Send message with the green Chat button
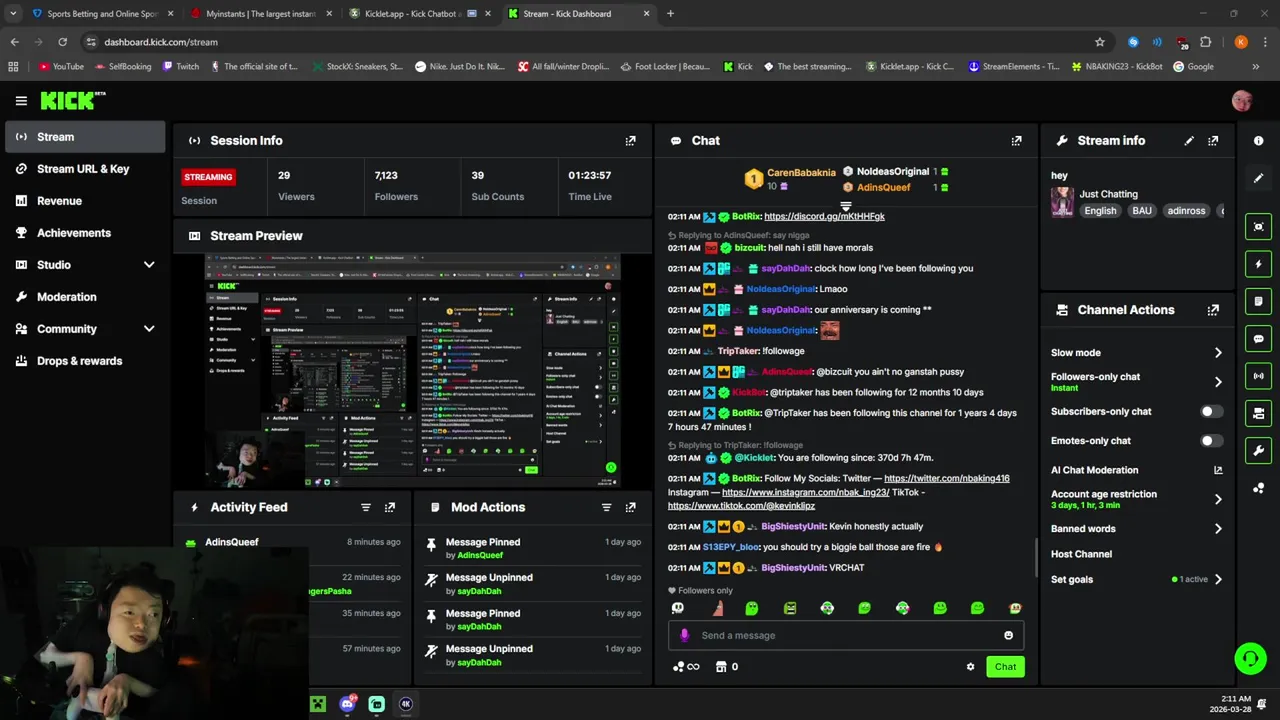The height and width of the screenshot is (720, 1280). pyautogui.click(x=1005, y=667)
